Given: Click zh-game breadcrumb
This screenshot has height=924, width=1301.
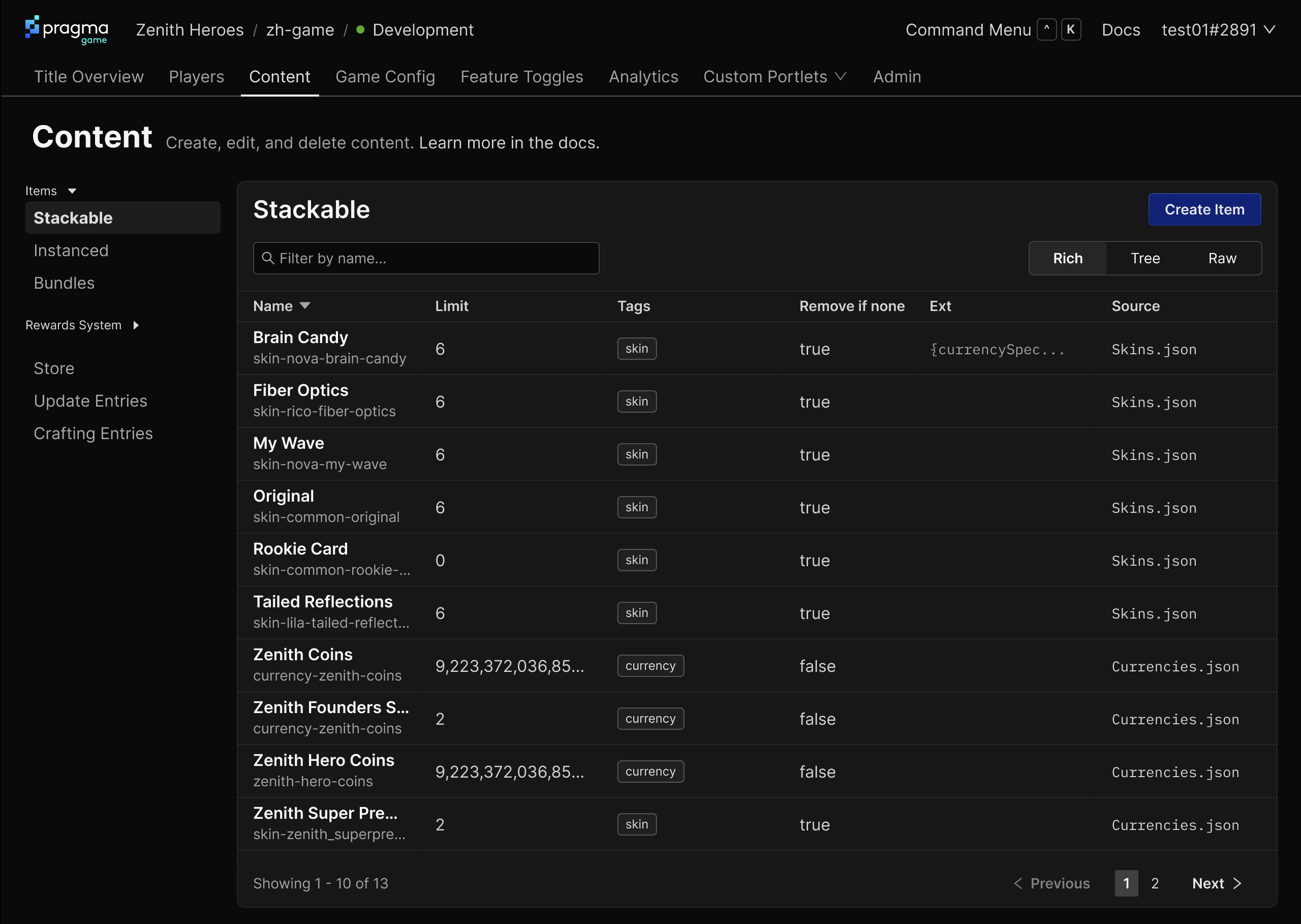Looking at the screenshot, I should click(x=300, y=29).
